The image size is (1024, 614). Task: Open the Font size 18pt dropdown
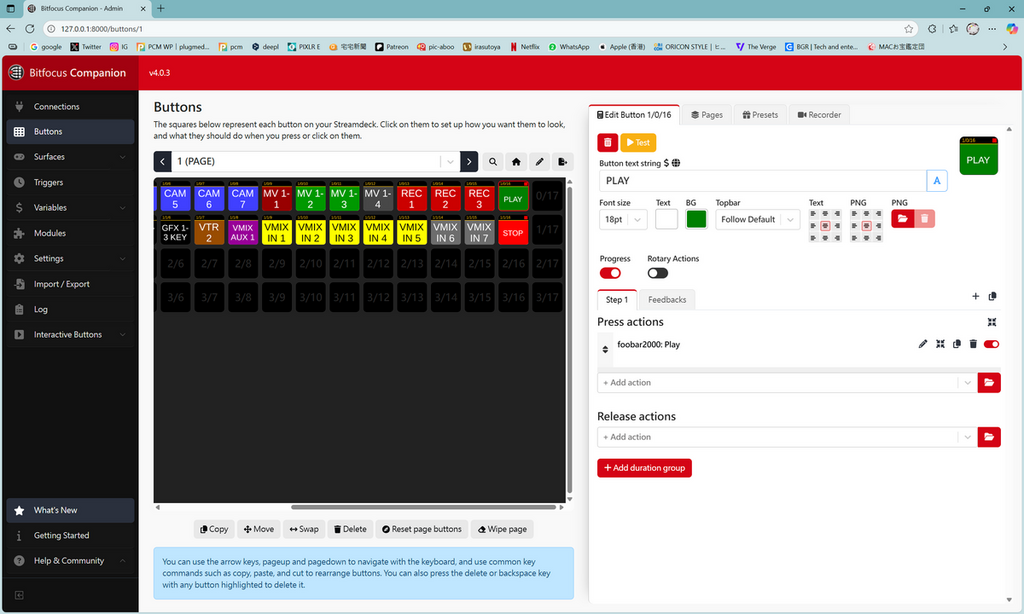tap(623, 219)
